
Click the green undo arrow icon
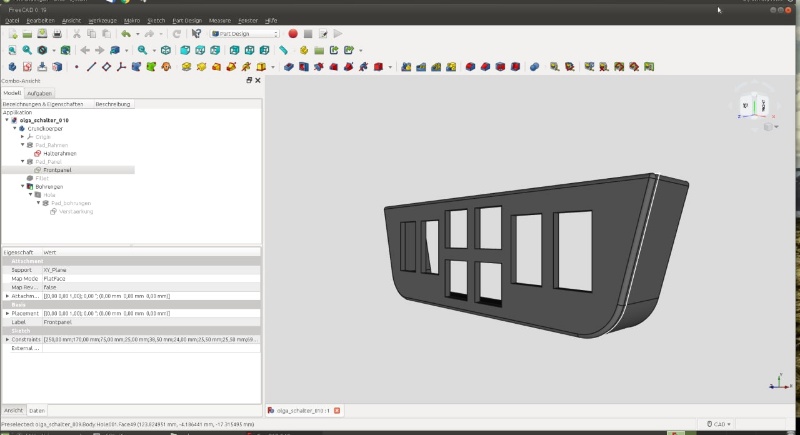click(125, 33)
